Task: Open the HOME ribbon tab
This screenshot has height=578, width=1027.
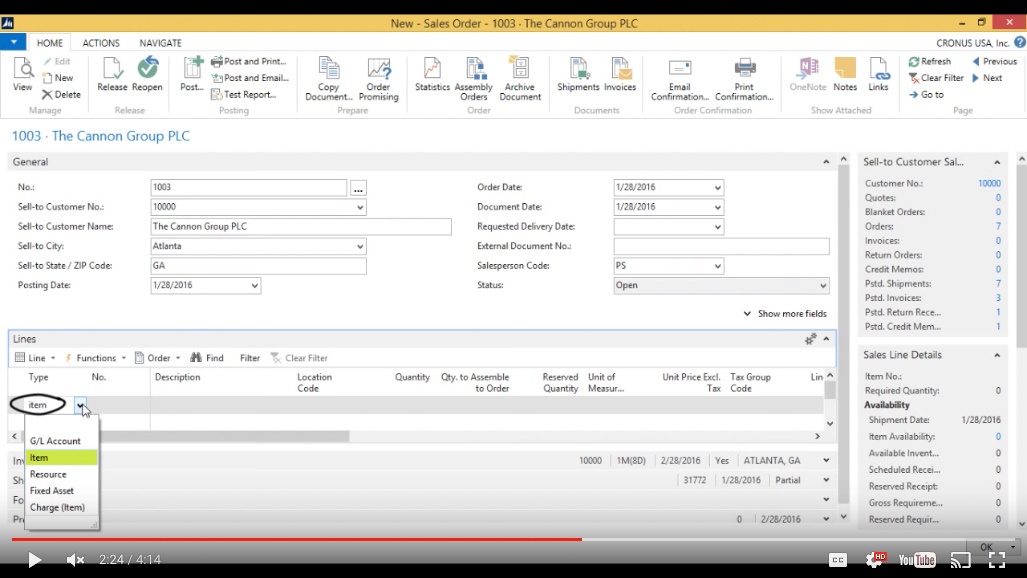Action: pos(50,43)
